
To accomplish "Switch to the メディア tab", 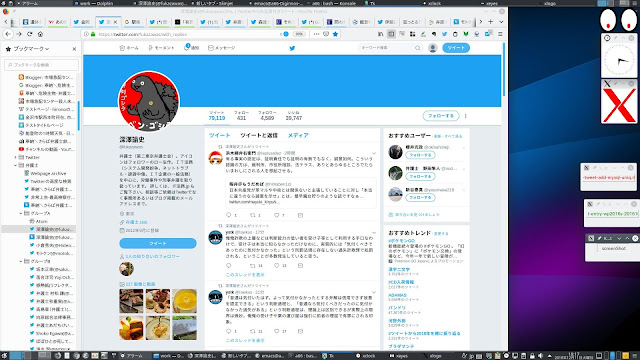I will pos(298,136).
